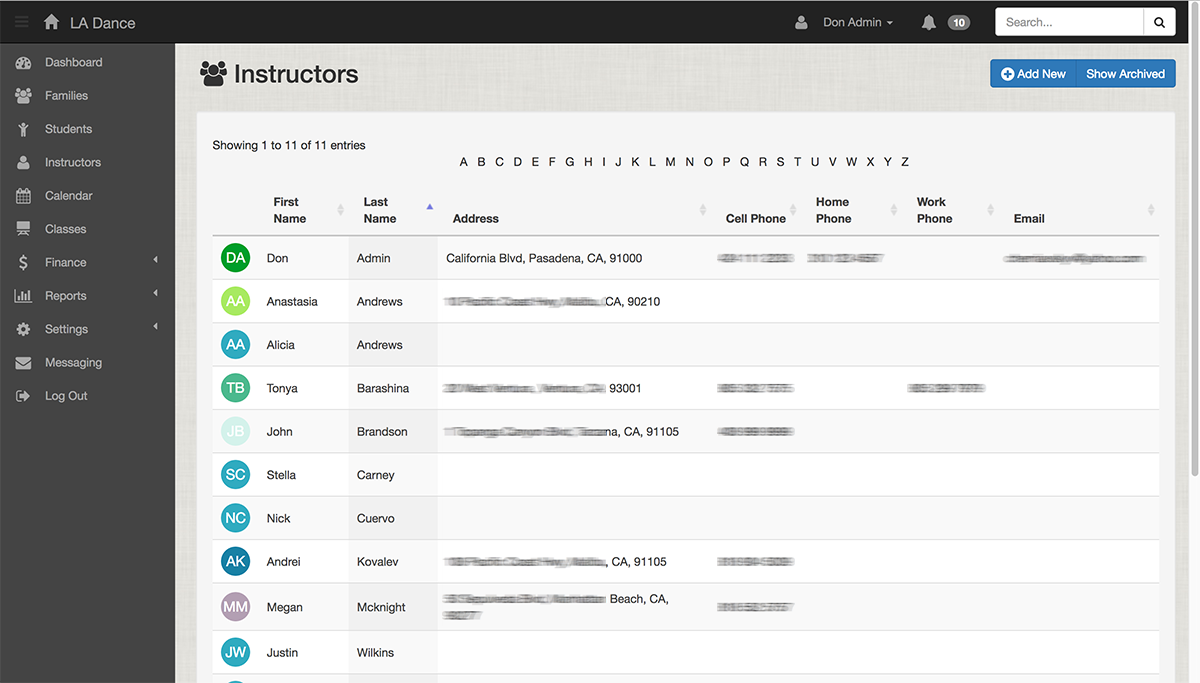Click Log Out in the sidebar
Viewport: 1200px width, 683px height.
point(66,396)
